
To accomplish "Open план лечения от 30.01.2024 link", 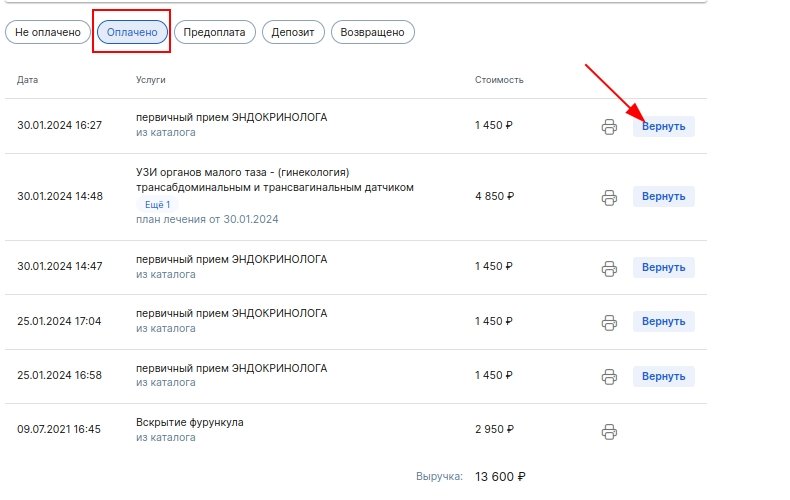I will 207,219.
